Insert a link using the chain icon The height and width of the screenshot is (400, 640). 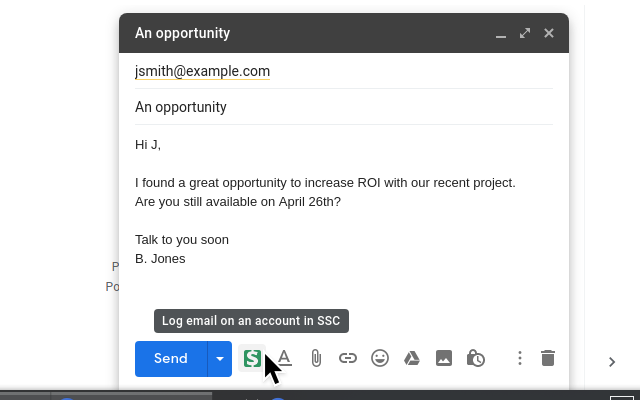coord(348,358)
